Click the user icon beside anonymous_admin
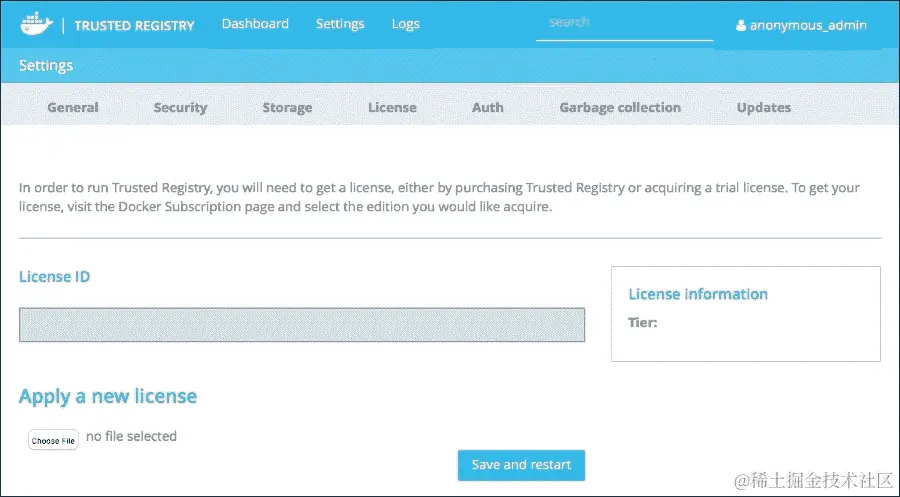Screen dimensions: 900x497 (741, 25)
